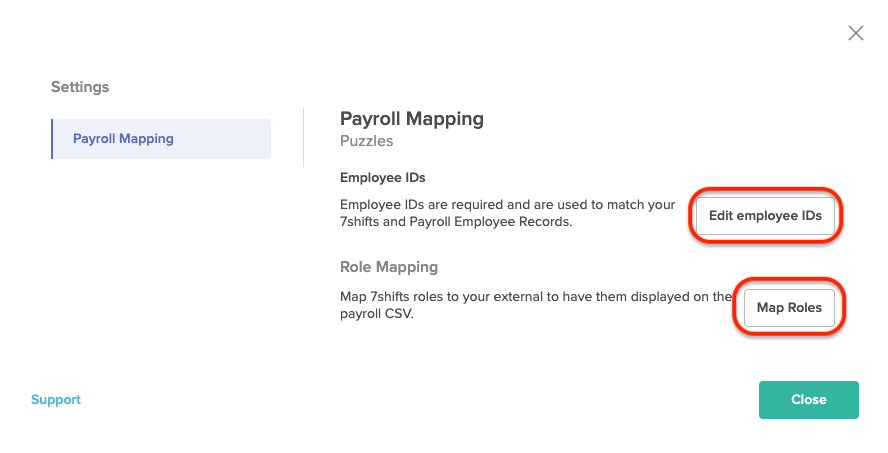Viewport: 888px width, 453px height.
Task: Click the Payroll Mapping page title
Action: (412, 119)
